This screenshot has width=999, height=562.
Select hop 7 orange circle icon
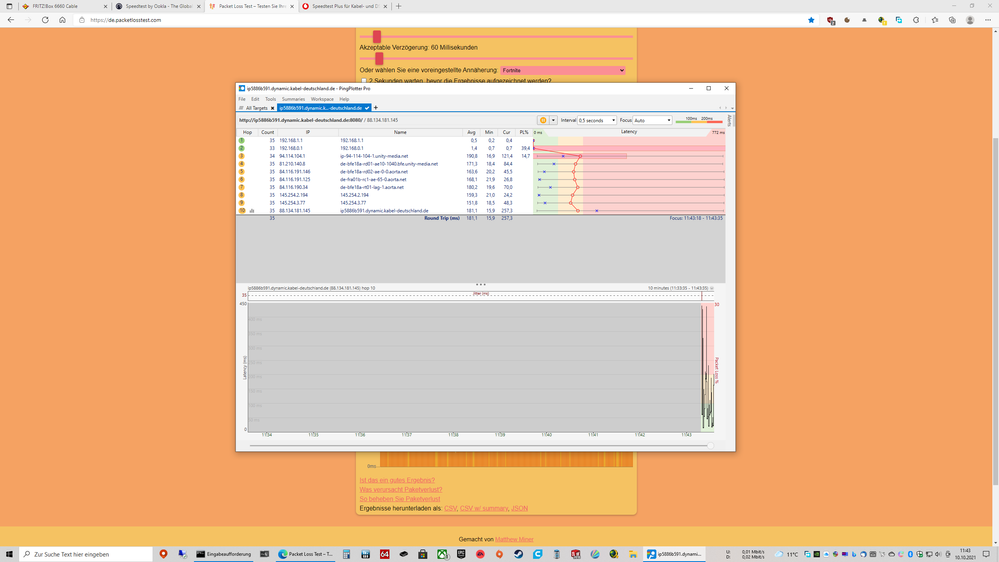coord(241,187)
